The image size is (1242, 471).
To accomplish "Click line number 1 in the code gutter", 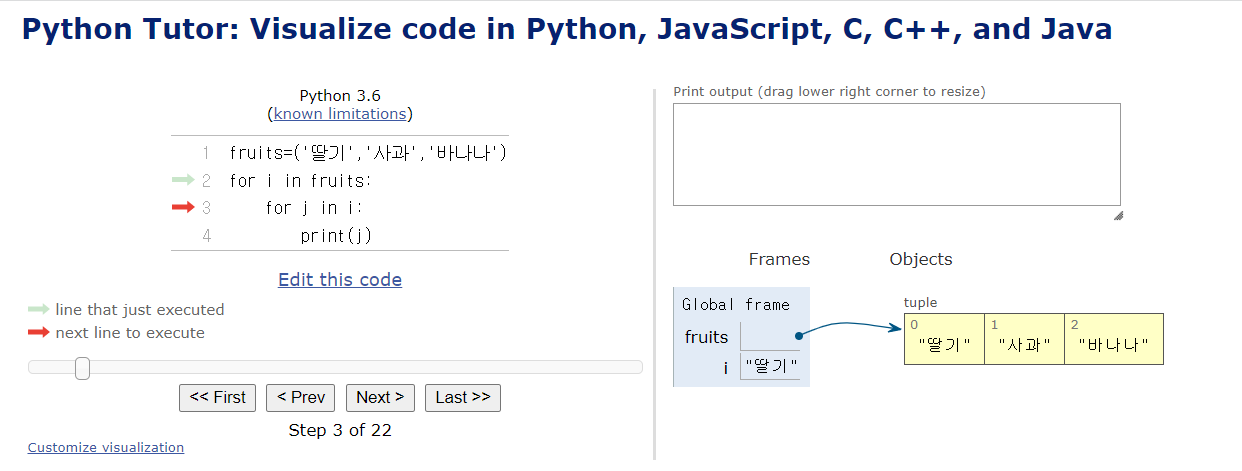I will click(x=206, y=153).
